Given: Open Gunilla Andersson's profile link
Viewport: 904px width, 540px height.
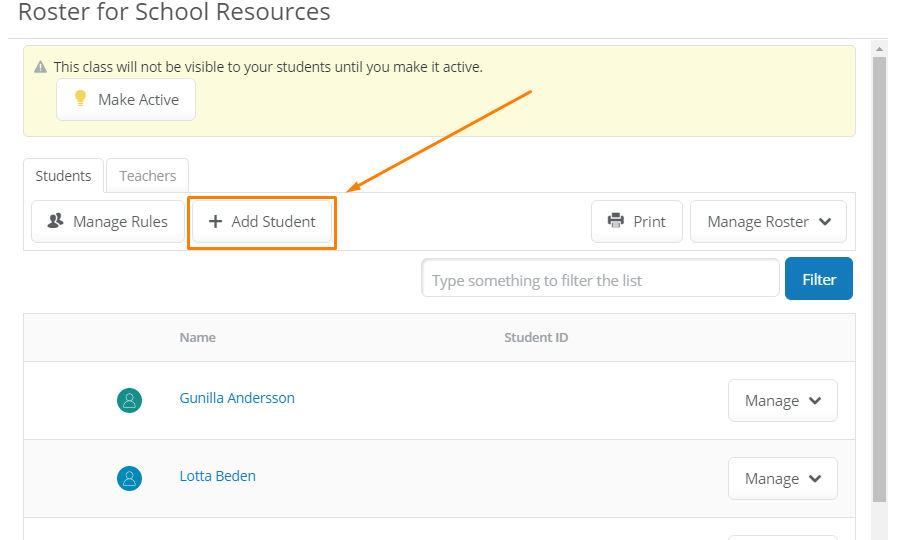Looking at the screenshot, I should point(237,398).
